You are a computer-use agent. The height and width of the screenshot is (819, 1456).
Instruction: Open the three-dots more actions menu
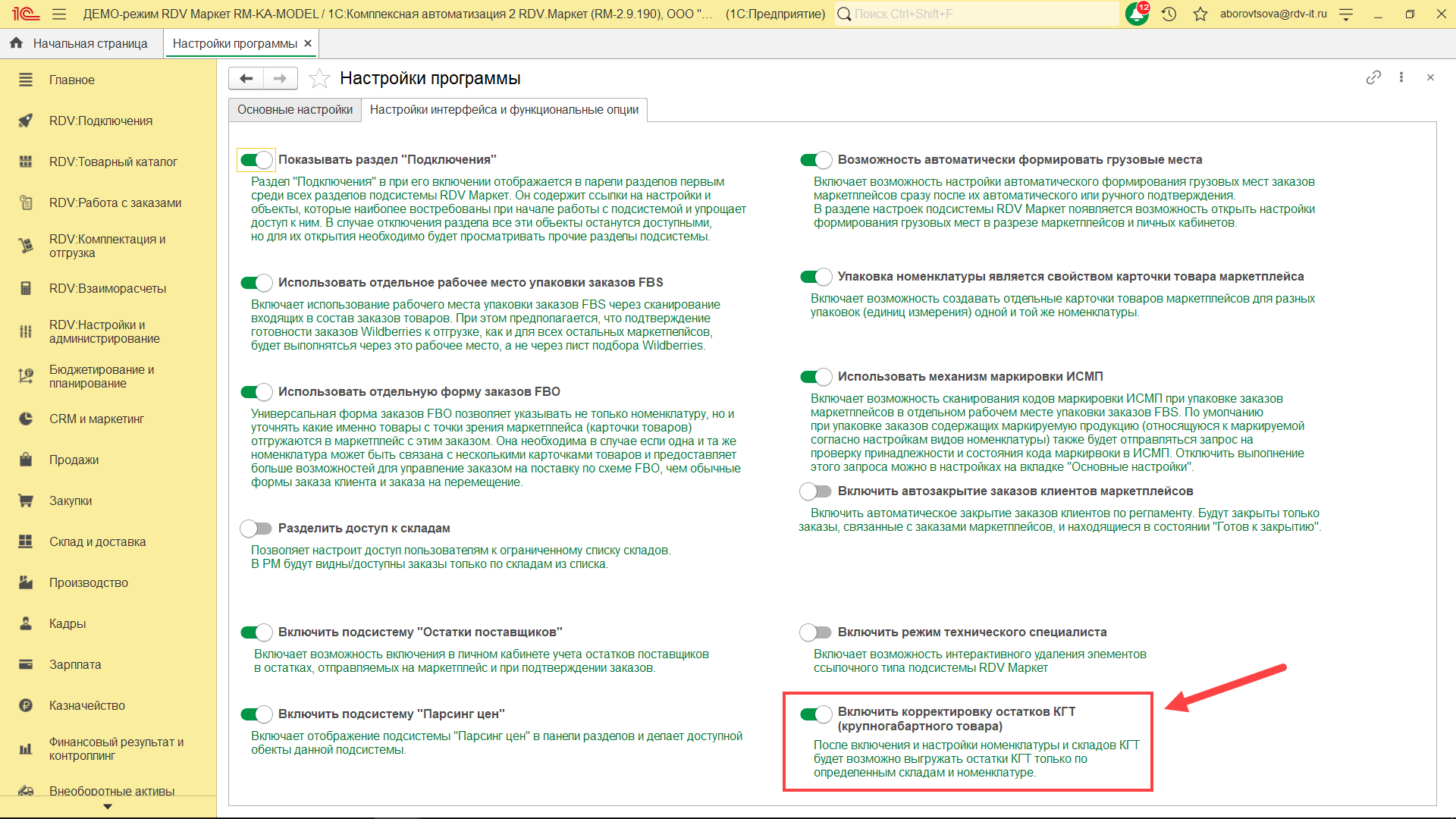click(1401, 77)
